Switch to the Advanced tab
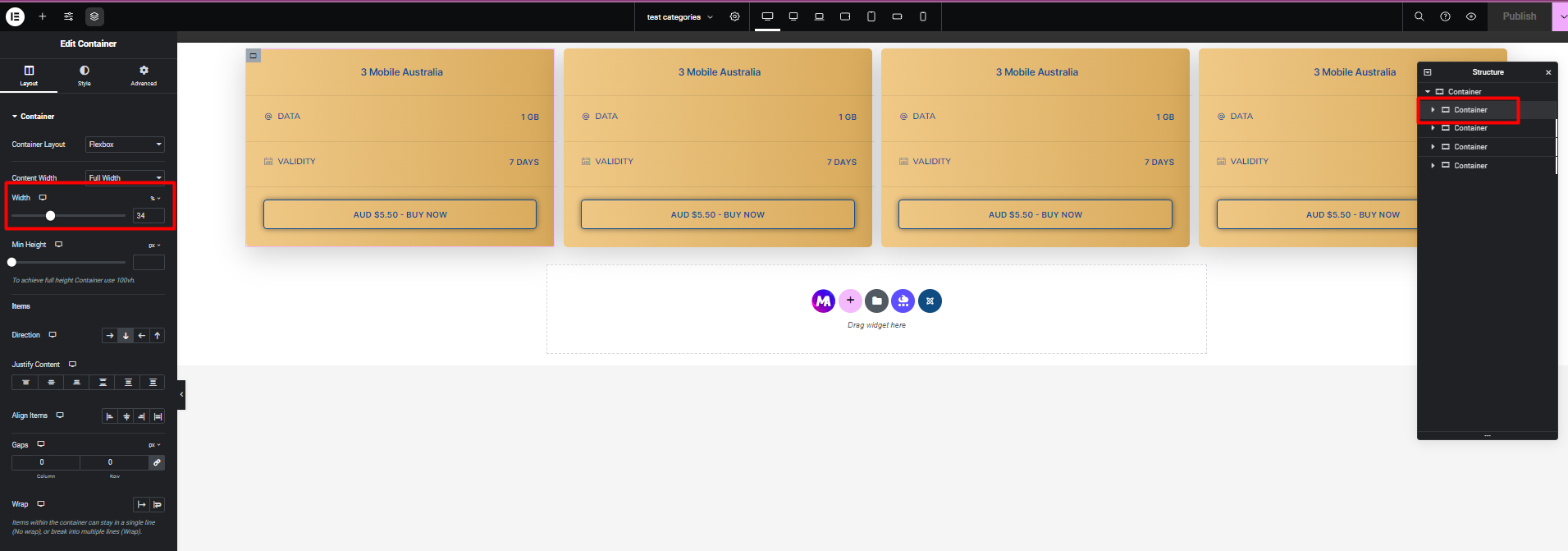Image resolution: width=1568 pixels, height=551 pixels. tap(144, 76)
